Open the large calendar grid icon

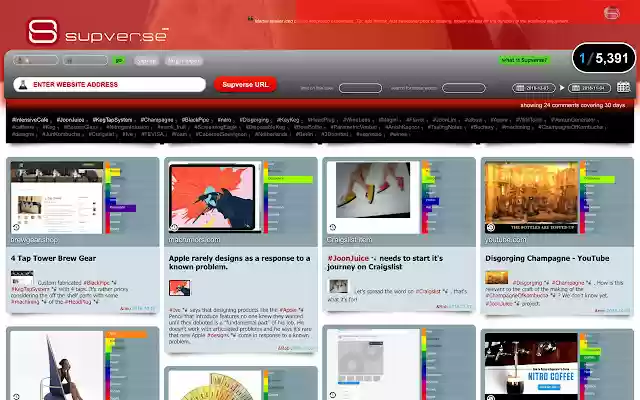[x=623, y=87]
